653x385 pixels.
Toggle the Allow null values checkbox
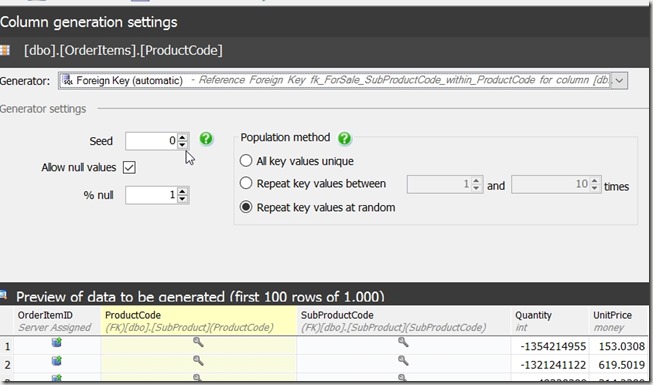(129, 168)
